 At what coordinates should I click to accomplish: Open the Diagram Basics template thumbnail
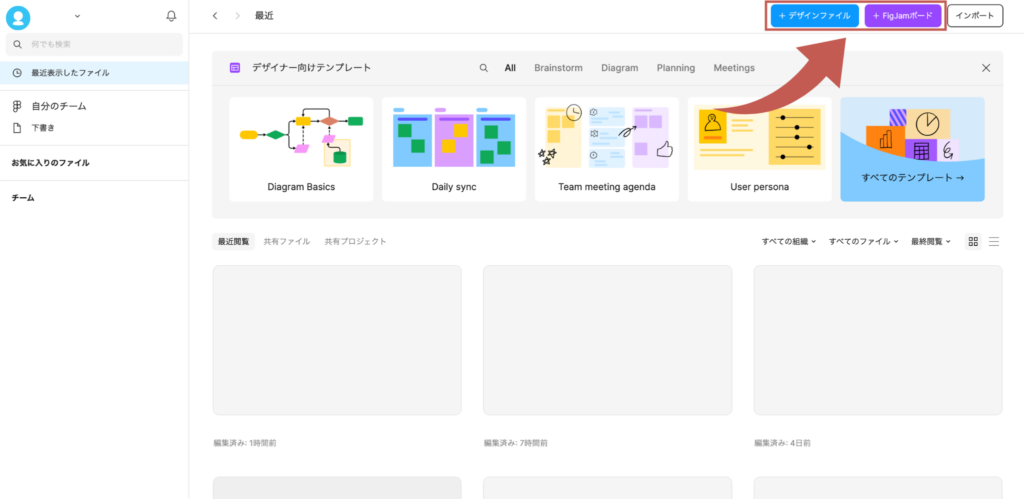tap(301, 149)
